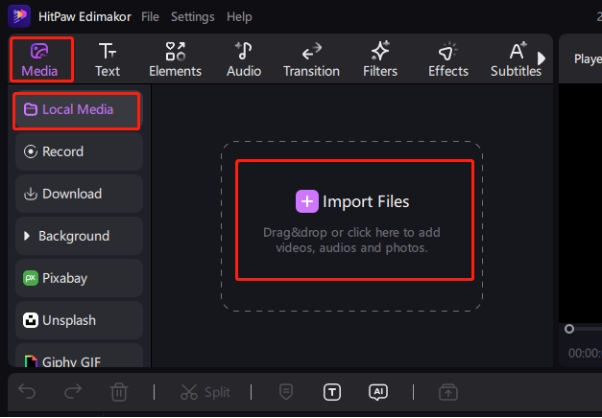The width and height of the screenshot is (602, 418).
Task: Click the purple plus Import Files icon
Action: click(x=307, y=201)
